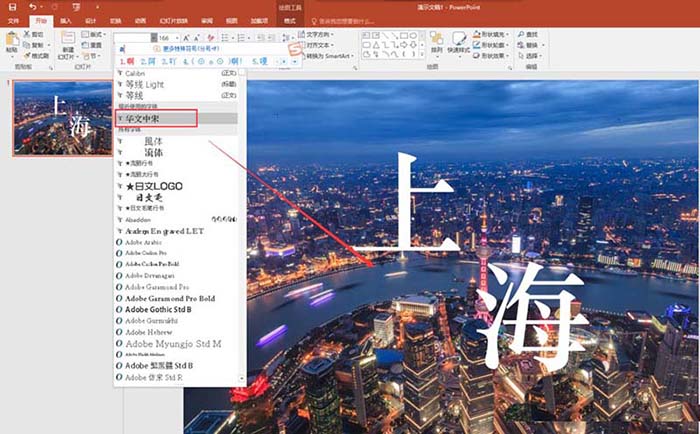Screen dimensions: 700x434
Task: Click the Undo arrow icon
Action: (x=33, y=7)
